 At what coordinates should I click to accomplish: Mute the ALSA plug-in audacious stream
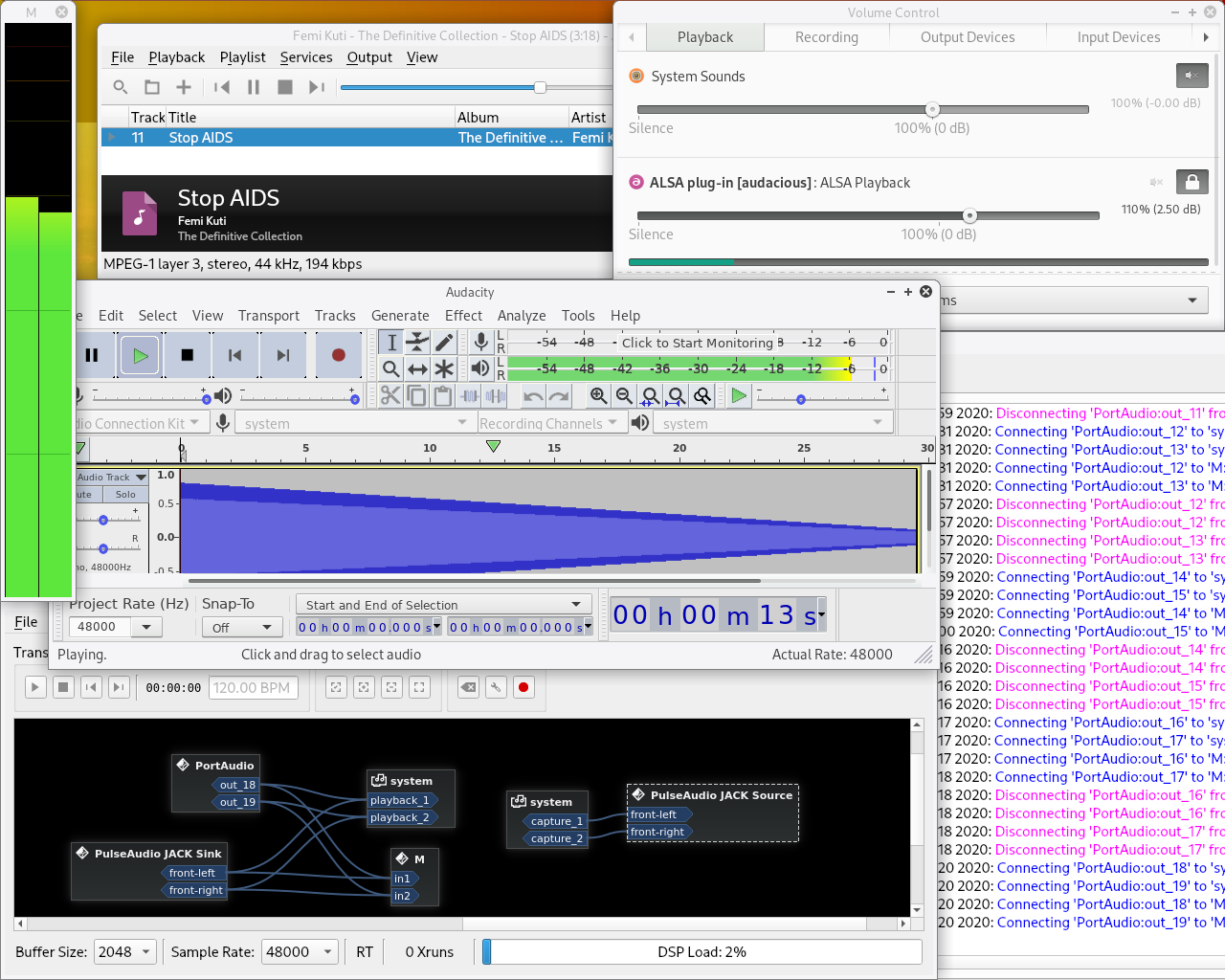[1155, 181]
